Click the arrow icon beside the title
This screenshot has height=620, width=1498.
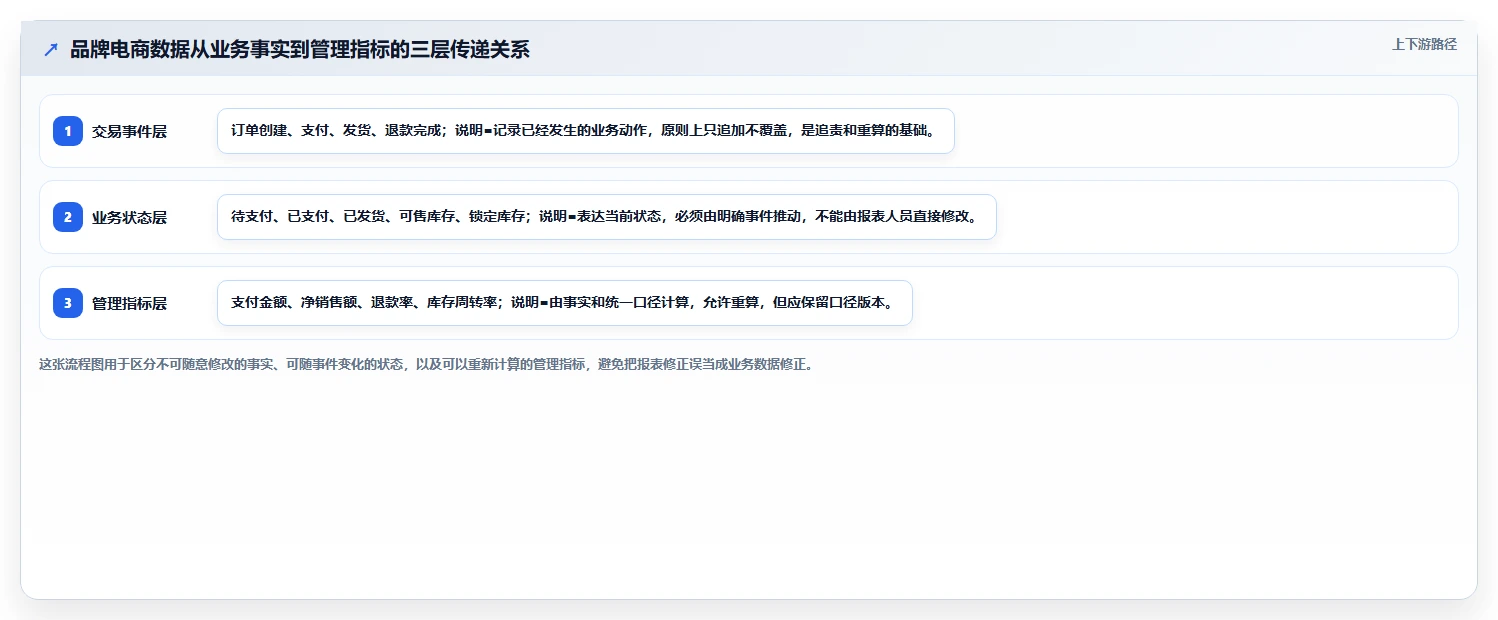[x=51, y=50]
